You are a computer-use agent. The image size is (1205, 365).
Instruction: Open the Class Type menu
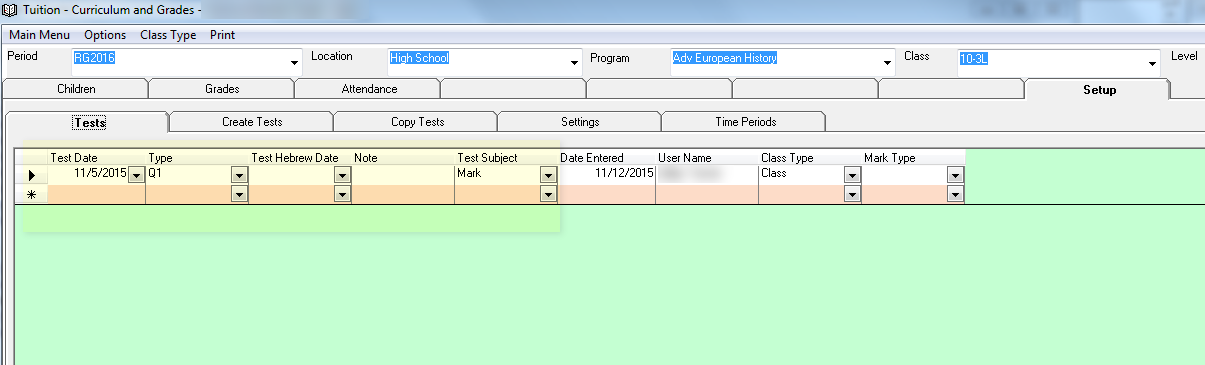[x=168, y=35]
